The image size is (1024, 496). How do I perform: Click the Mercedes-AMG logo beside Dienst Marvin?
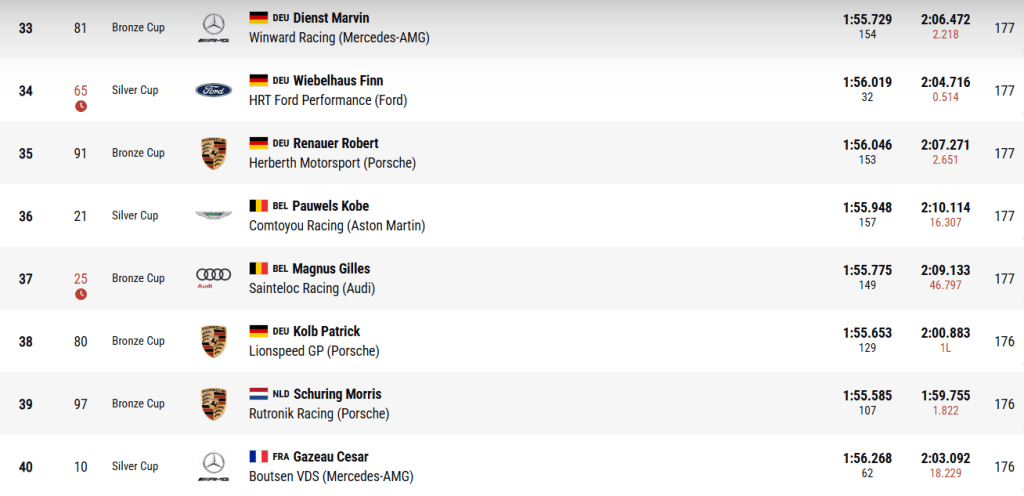pos(213,28)
